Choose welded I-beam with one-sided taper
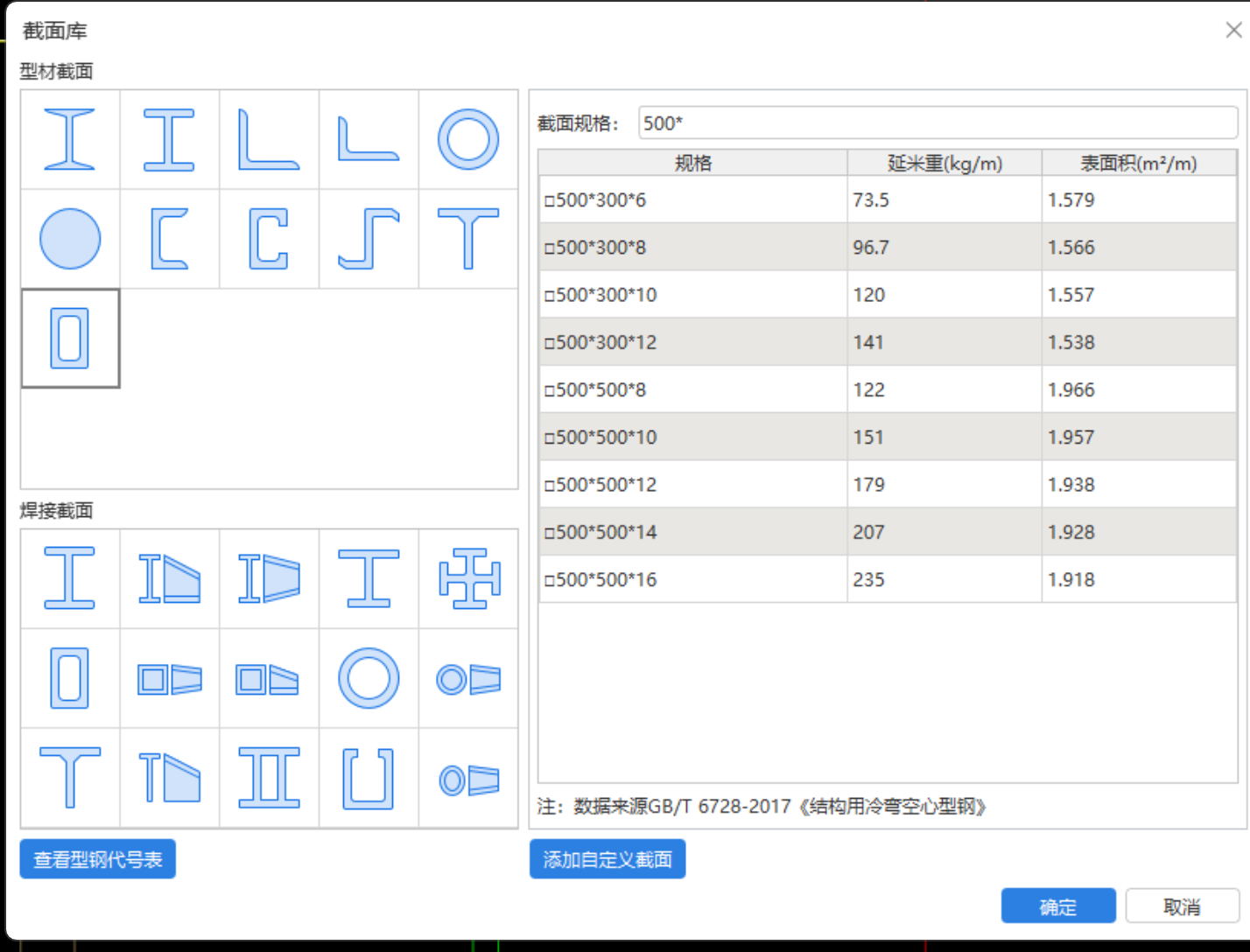The height and width of the screenshot is (952, 1250). pyautogui.click(x=170, y=578)
